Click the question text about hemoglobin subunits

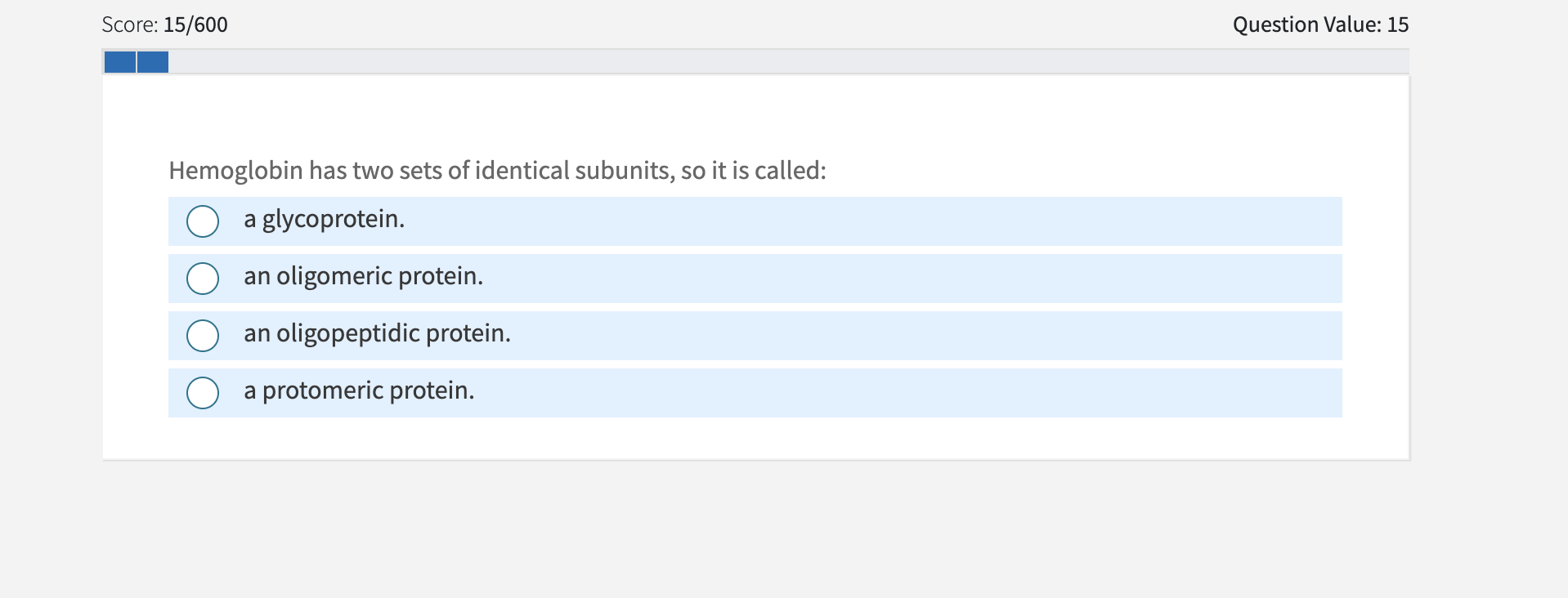click(496, 170)
